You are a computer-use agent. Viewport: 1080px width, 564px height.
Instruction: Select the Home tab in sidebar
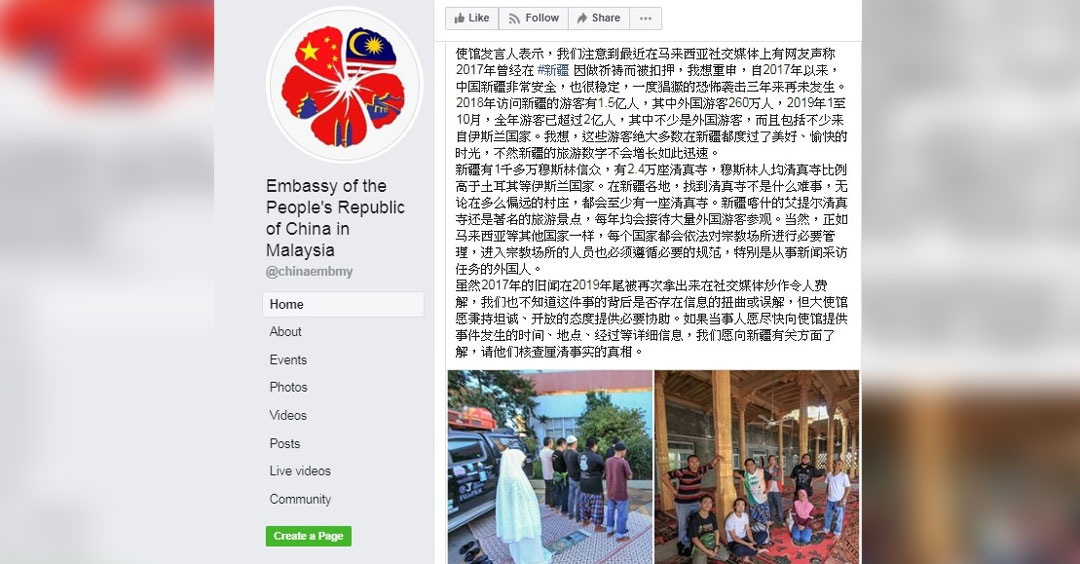343,304
